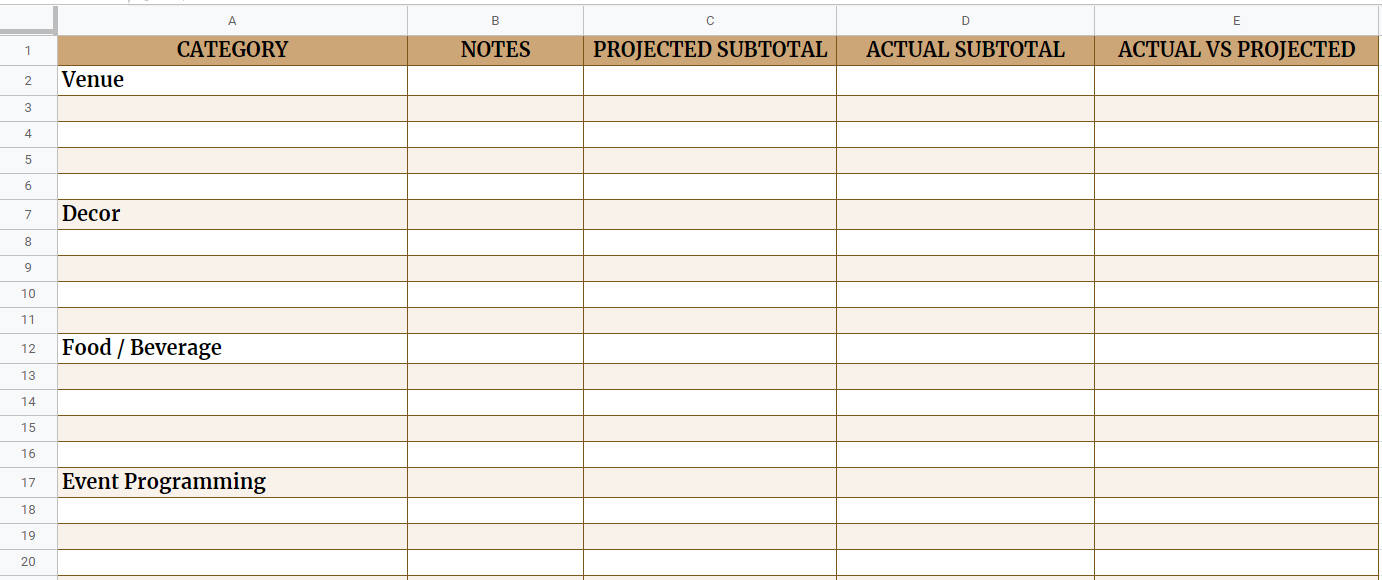Select column D by its header
The width and height of the screenshot is (1382, 580).
965,19
